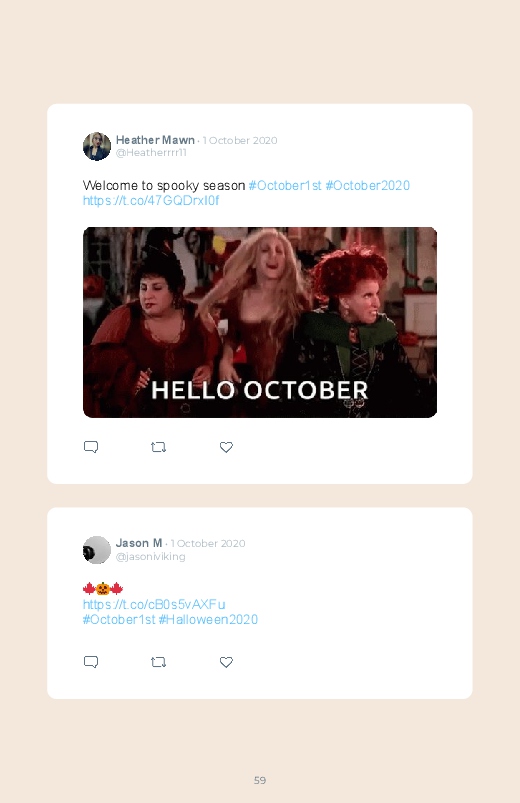Viewport: 520px width, 803px height.
Task: Click the @Heatherrrr11 handle
Action: (x=151, y=153)
